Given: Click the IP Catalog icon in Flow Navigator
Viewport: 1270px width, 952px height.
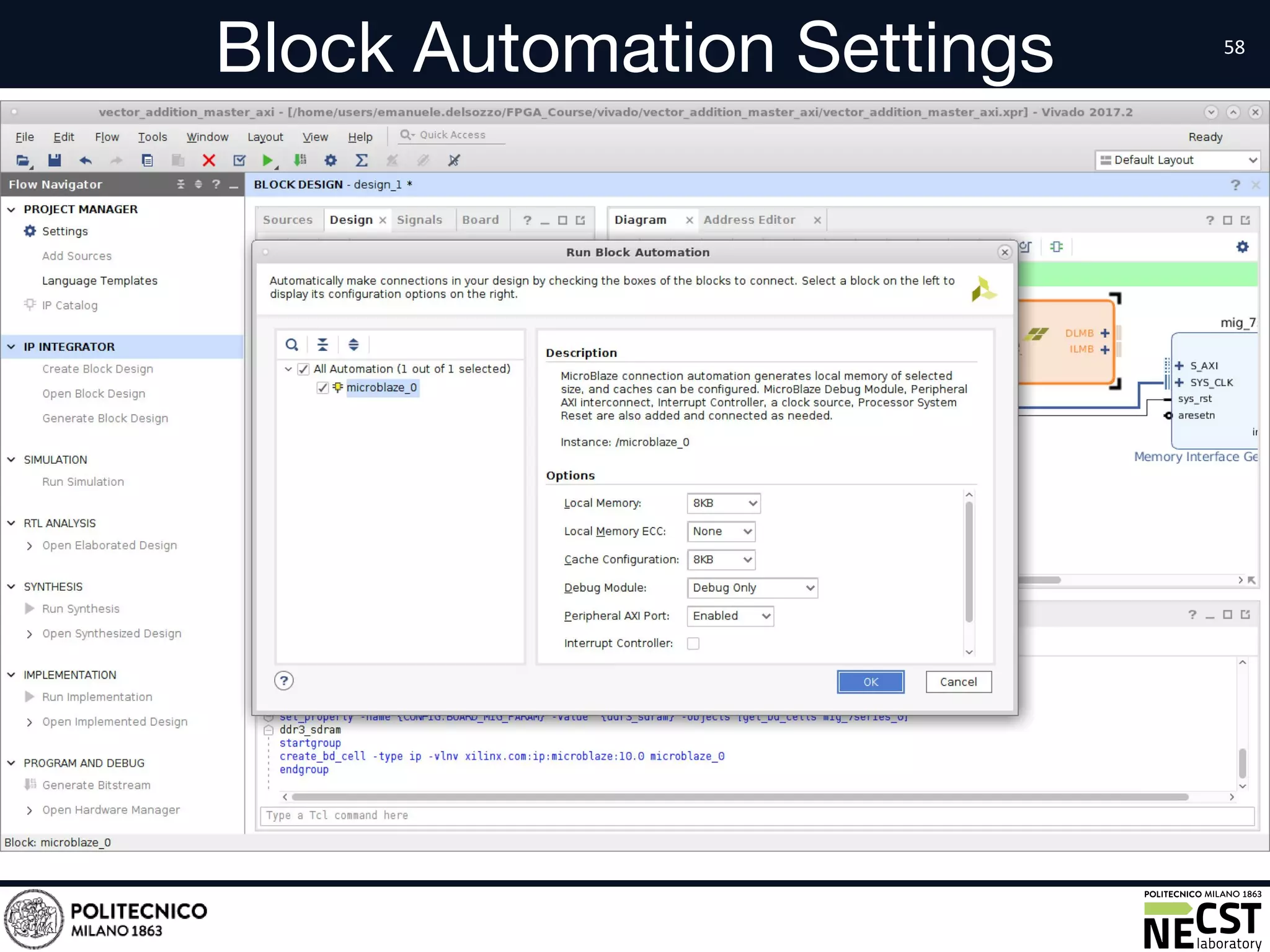Looking at the screenshot, I should (30, 304).
